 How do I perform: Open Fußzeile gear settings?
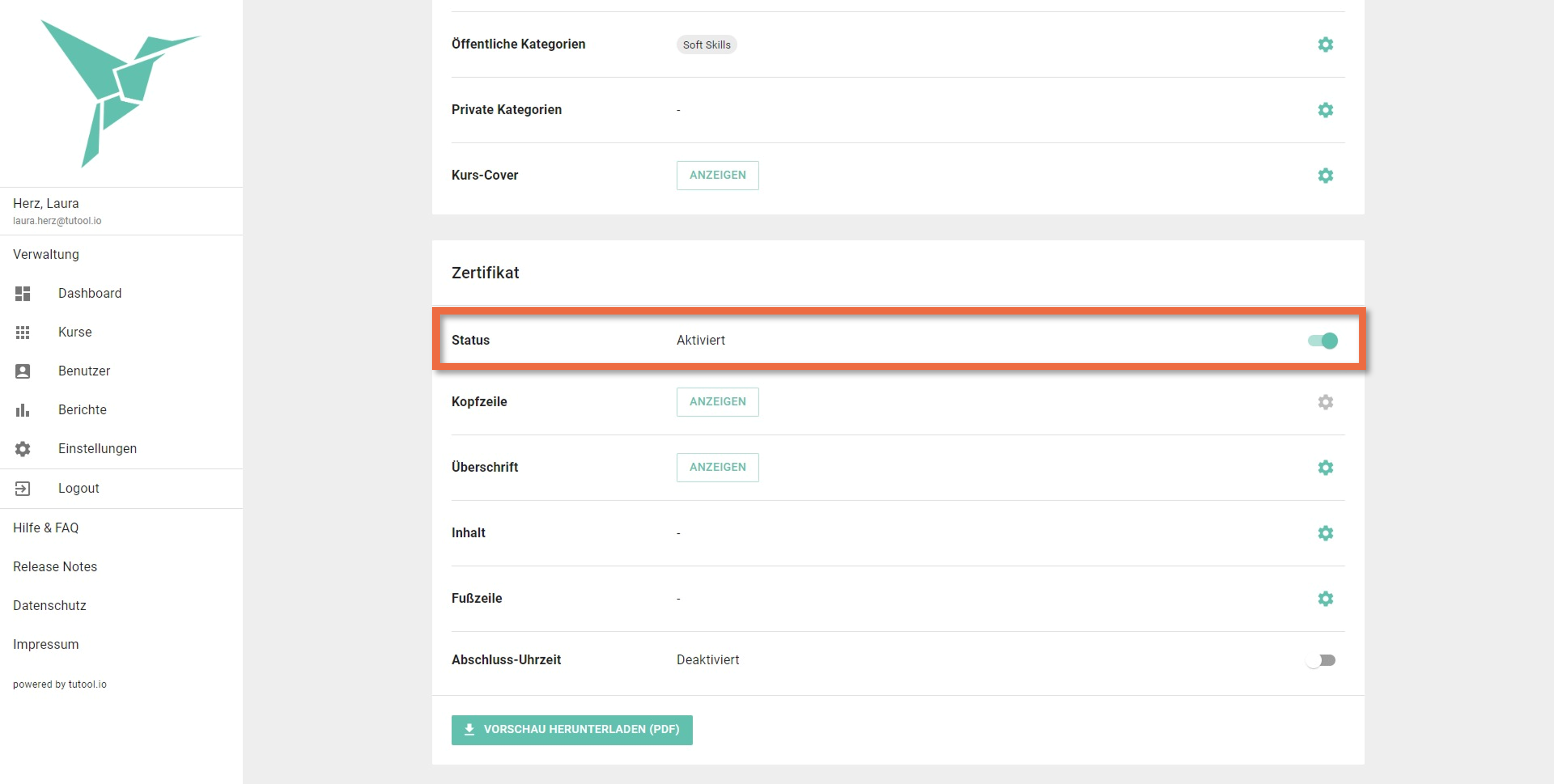click(x=1325, y=598)
